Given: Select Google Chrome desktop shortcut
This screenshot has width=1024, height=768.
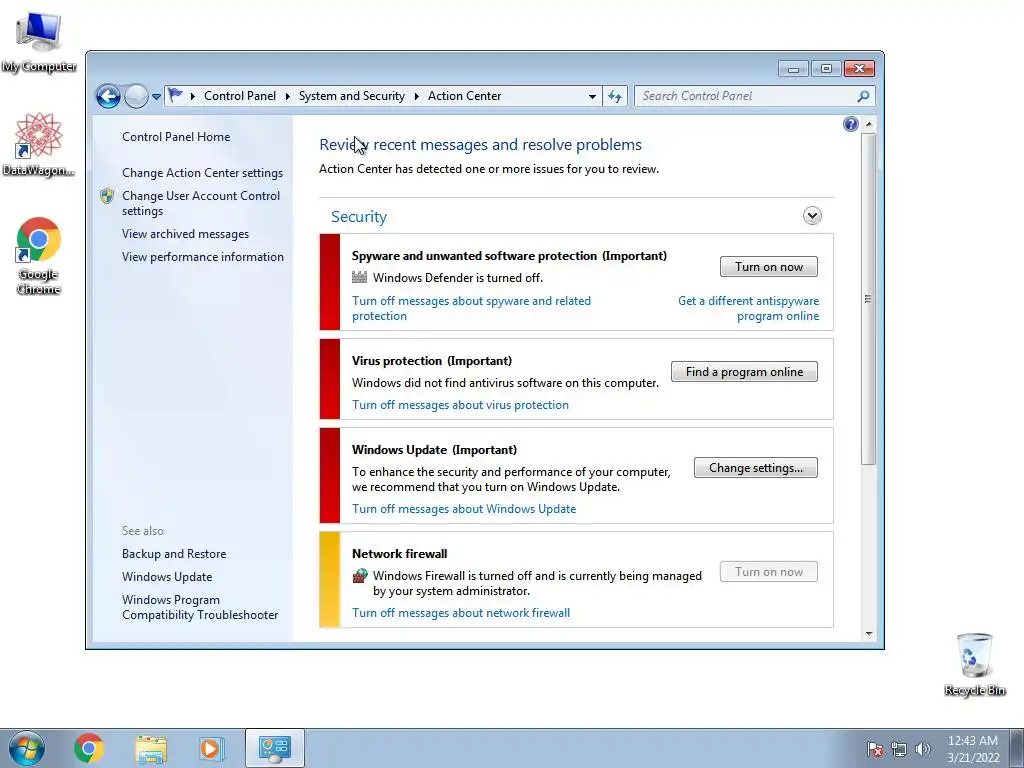Looking at the screenshot, I should tap(38, 255).
